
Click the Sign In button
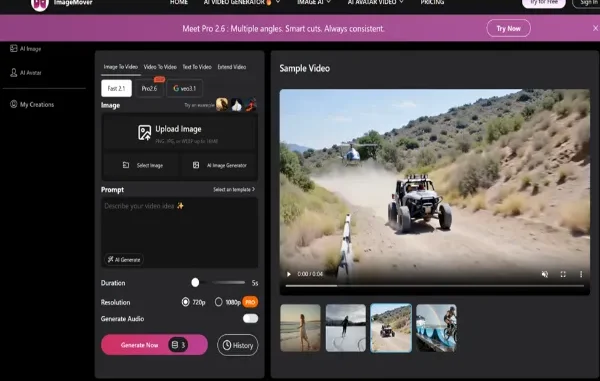click(587, 3)
